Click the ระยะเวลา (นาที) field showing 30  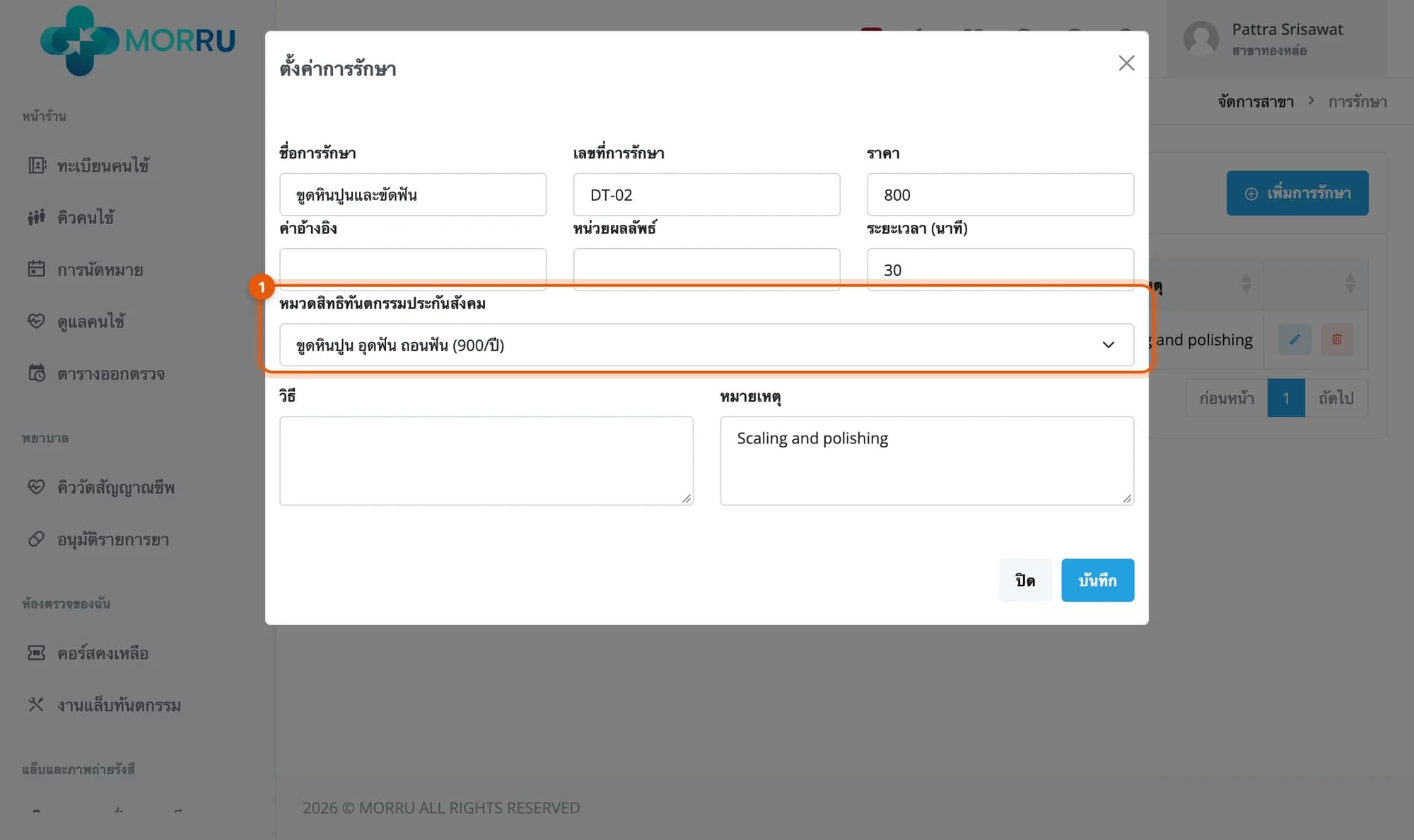[x=1000, y=269]
